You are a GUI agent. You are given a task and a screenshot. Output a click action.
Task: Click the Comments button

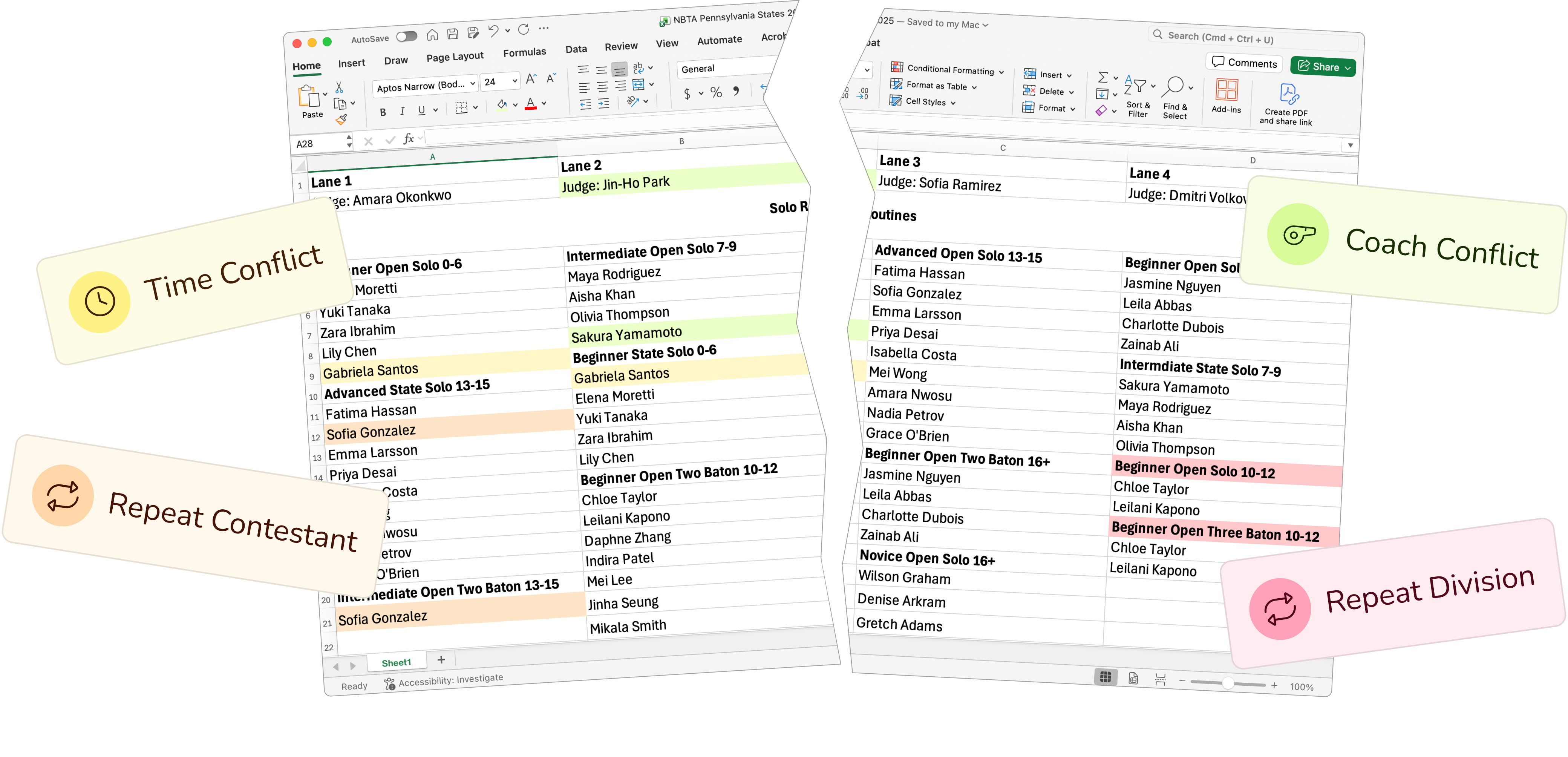click(1243, 63)
